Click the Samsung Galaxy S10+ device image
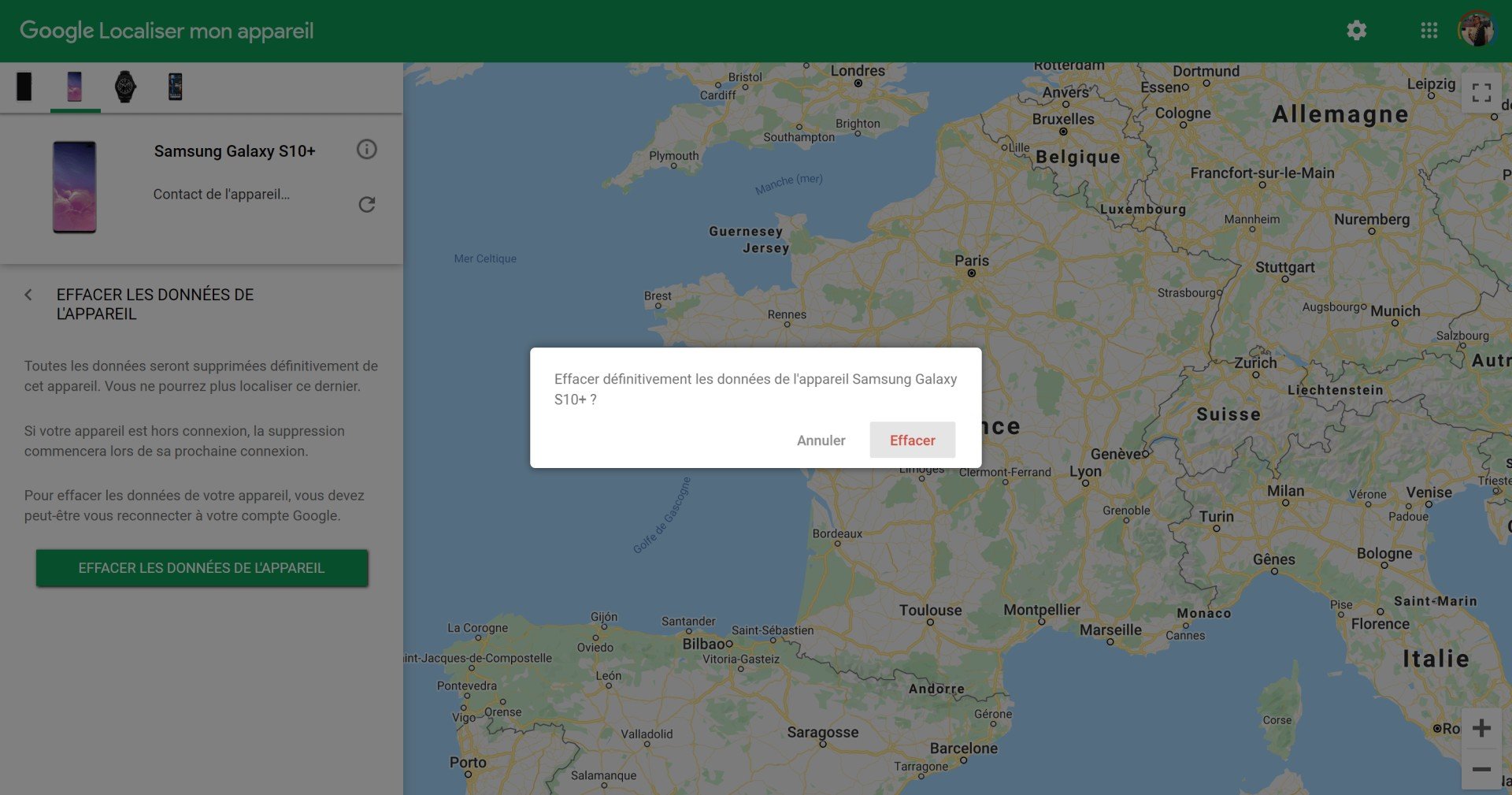The width and height of the screenshot is (1512, 795). (75, 188)
